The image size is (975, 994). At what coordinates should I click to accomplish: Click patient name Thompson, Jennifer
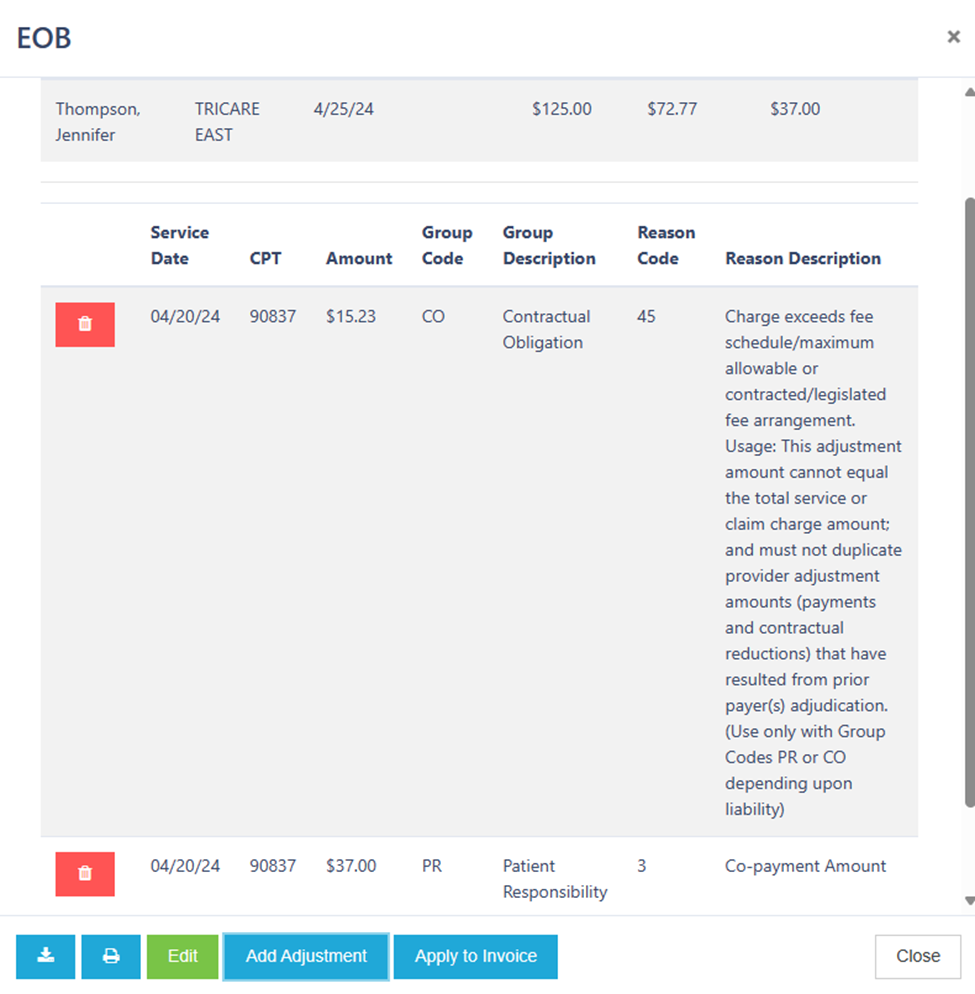(98, 122)
